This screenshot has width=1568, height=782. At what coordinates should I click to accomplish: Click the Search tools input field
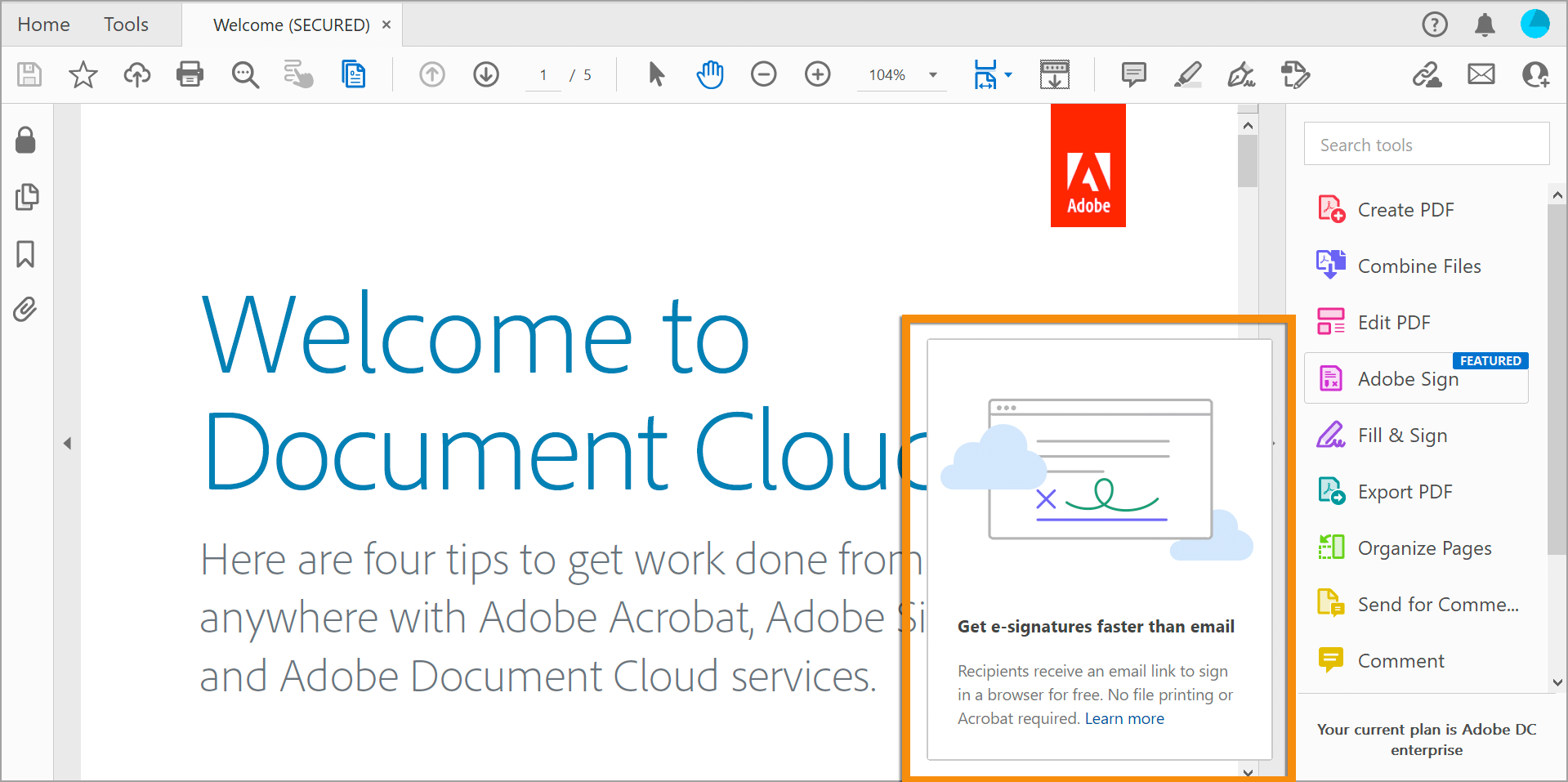tap(1426, 145)
